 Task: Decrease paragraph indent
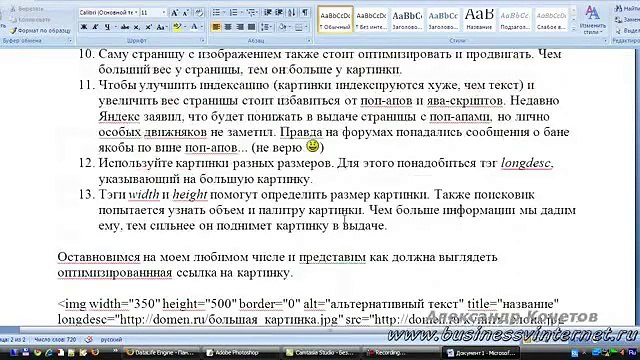(x=268, y=13)
